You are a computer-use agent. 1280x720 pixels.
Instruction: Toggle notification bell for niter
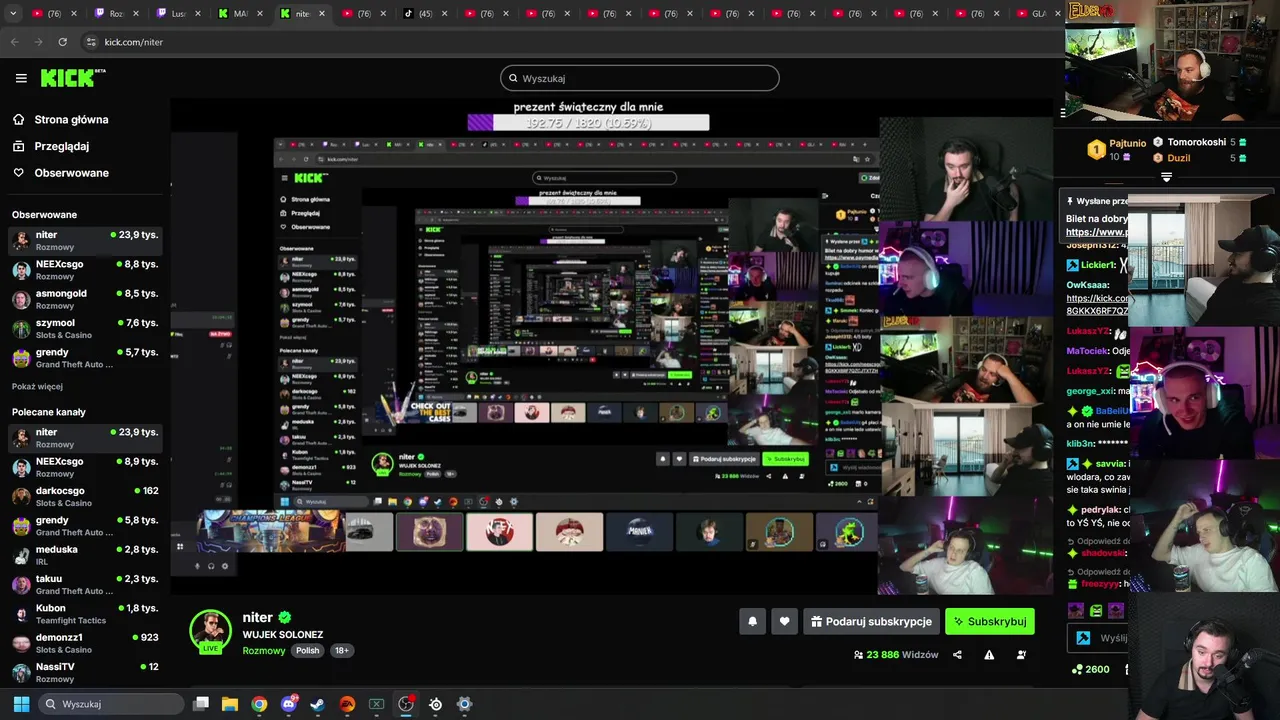pyautogui.click(x=753, y=621)
